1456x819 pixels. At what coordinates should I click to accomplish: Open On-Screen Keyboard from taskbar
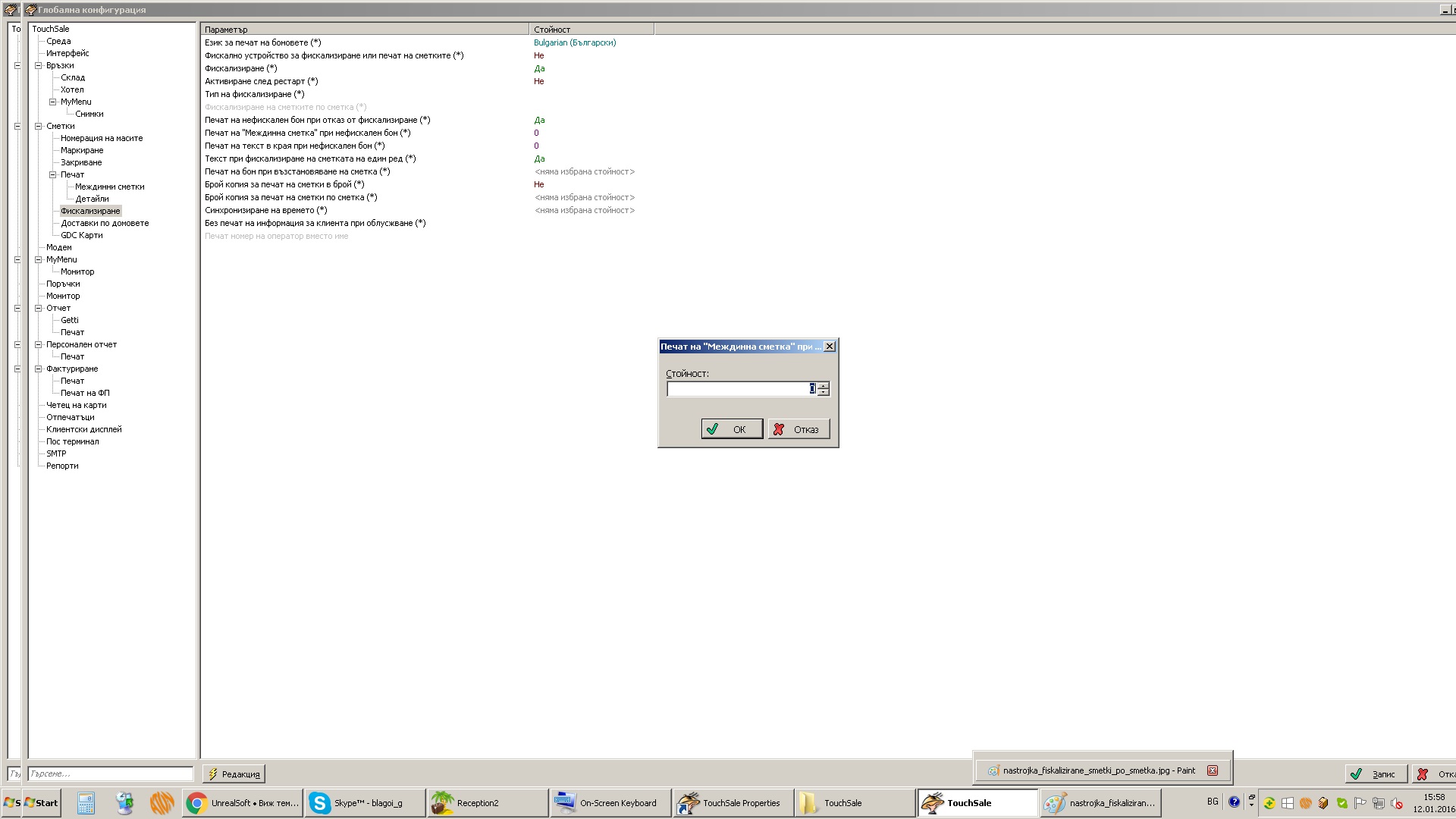coord(610,803)
